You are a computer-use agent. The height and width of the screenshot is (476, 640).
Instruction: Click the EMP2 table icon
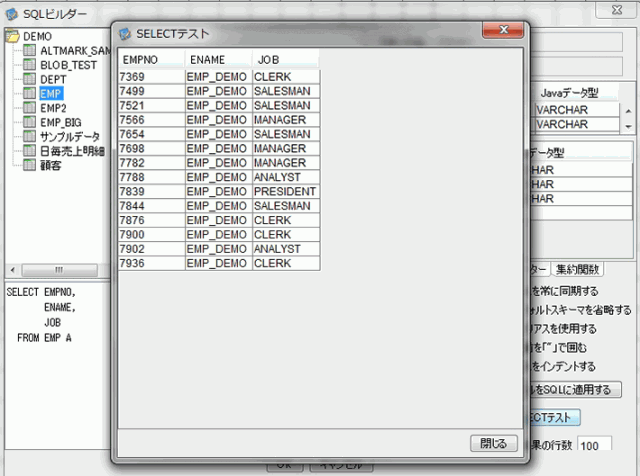click(29, 108)
